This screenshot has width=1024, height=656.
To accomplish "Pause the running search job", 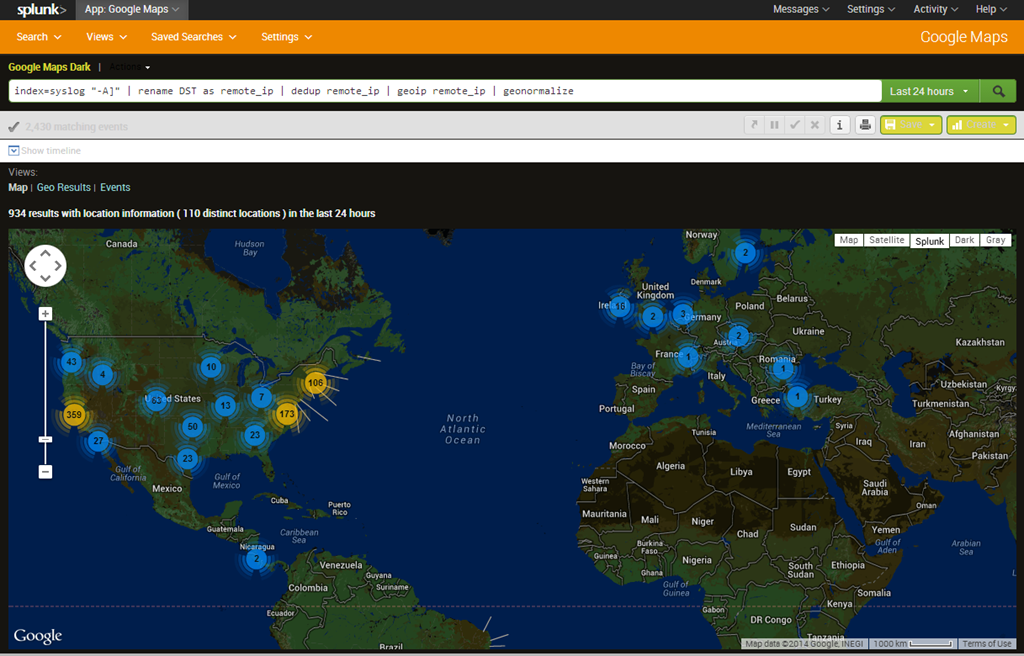I will pyautogui.click(x=774, y=125).
